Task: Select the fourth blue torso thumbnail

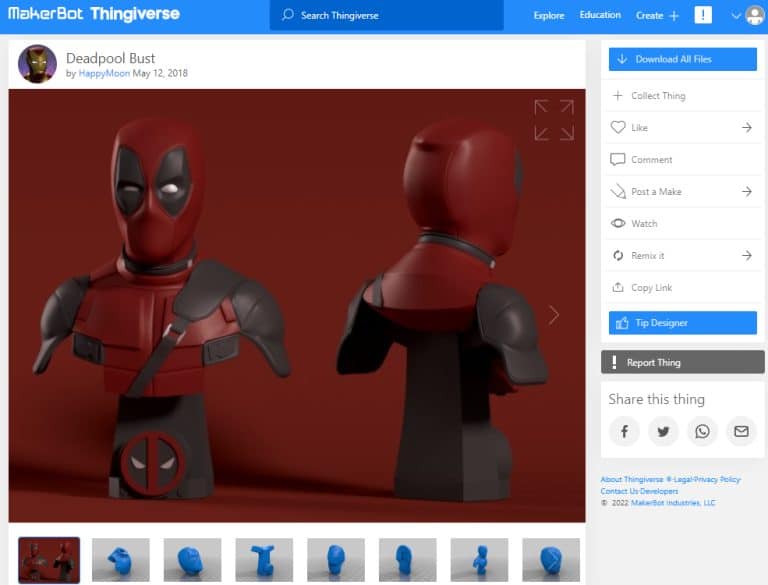Action: coord(264,560)
